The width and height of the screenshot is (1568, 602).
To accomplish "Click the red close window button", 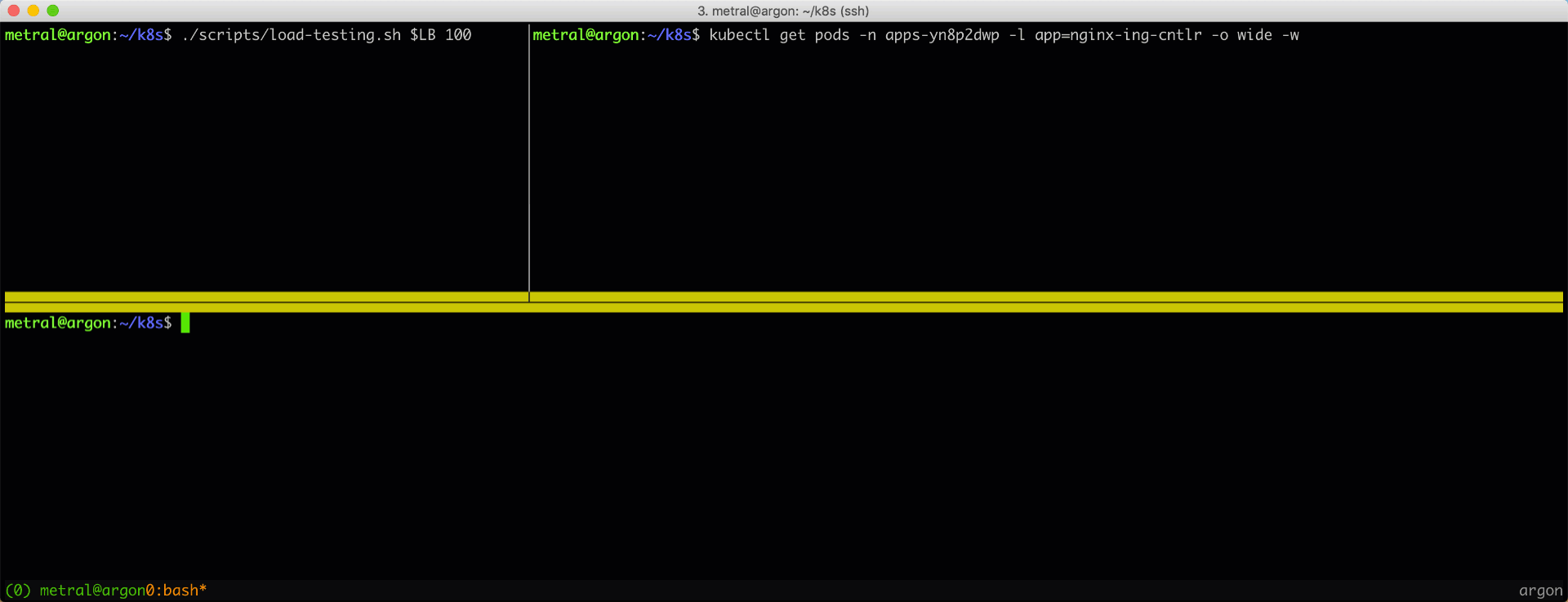I will 13,11.
